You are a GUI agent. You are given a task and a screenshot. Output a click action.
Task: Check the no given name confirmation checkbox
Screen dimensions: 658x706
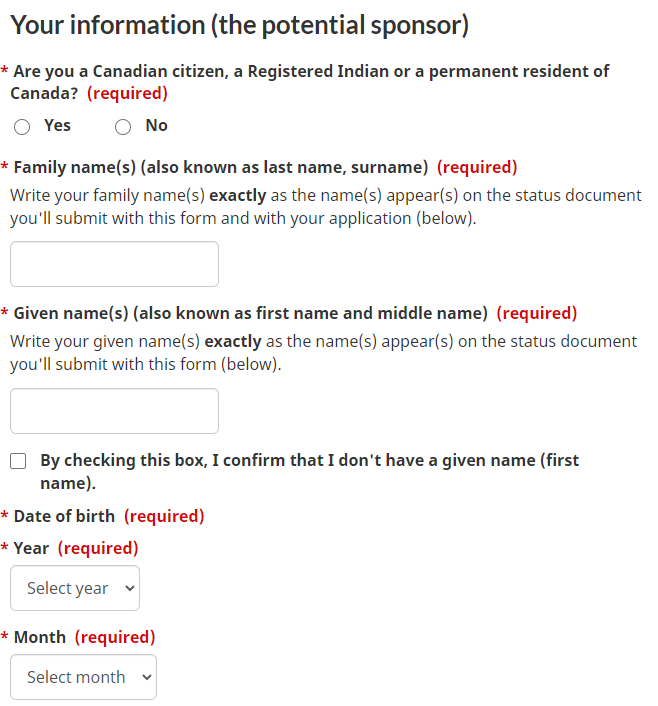pyautogui.click(x=18, y=461)
